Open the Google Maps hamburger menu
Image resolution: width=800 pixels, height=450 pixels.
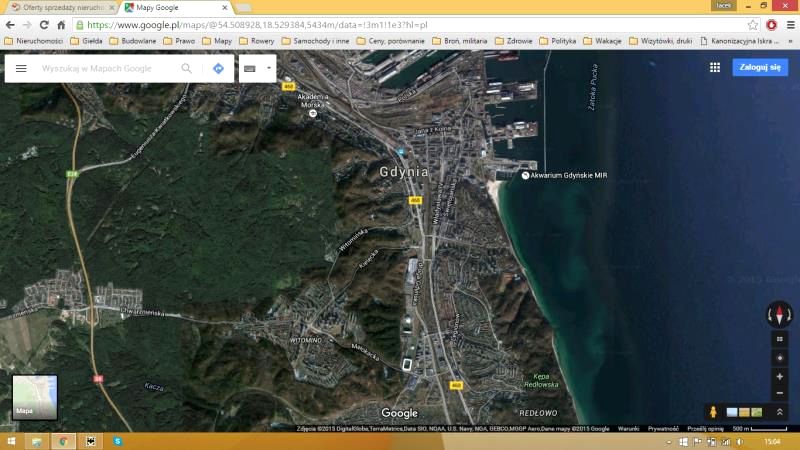21,68
